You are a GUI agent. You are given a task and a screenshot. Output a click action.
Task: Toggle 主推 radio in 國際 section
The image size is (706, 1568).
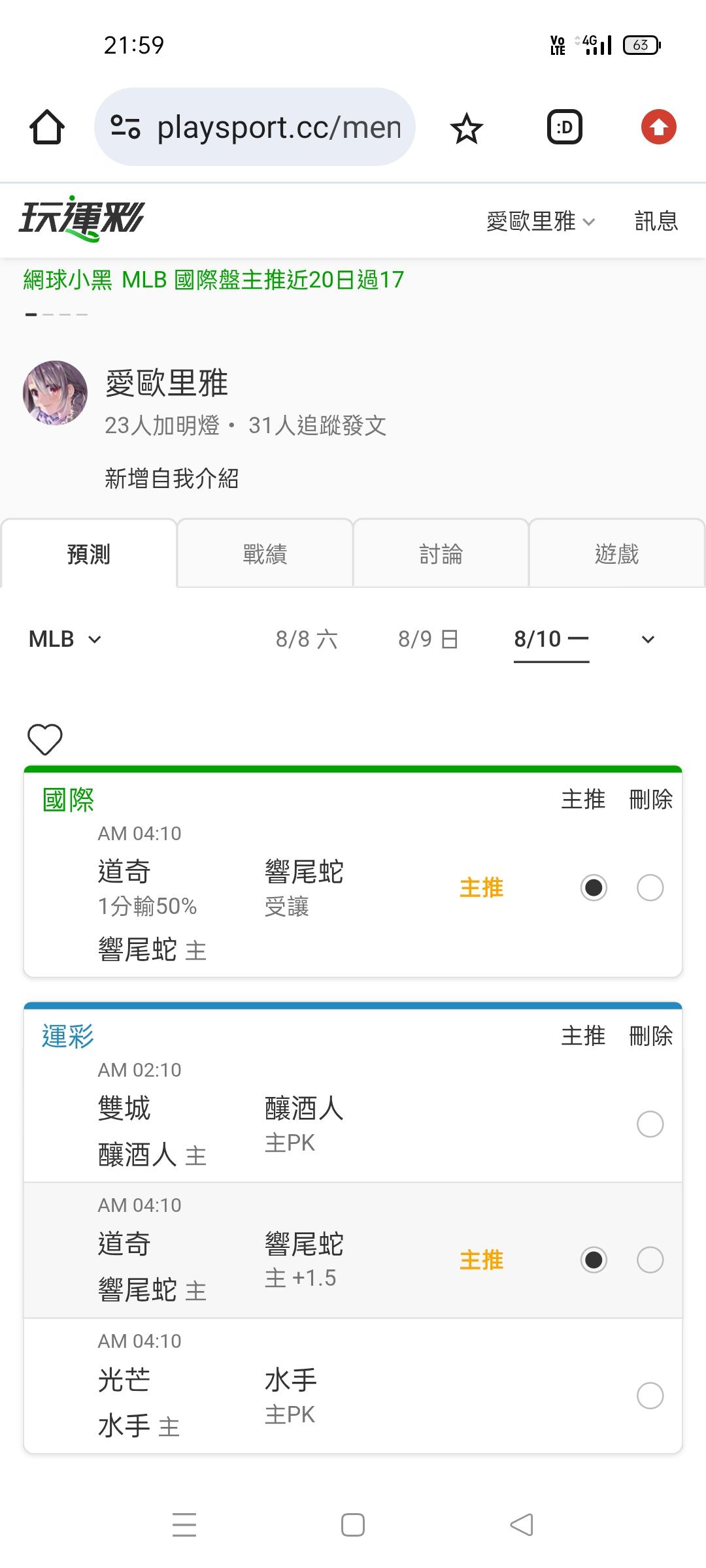[594, 887]
